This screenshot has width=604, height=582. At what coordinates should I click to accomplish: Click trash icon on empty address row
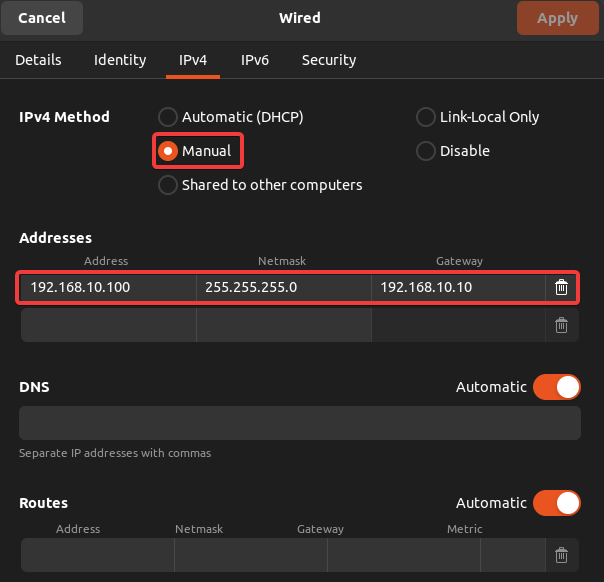[x=561, y=325]
